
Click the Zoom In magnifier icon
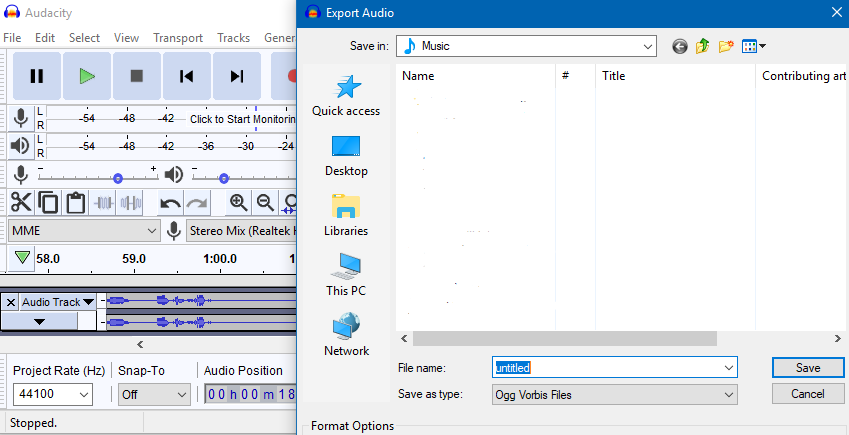pos(238,203)
